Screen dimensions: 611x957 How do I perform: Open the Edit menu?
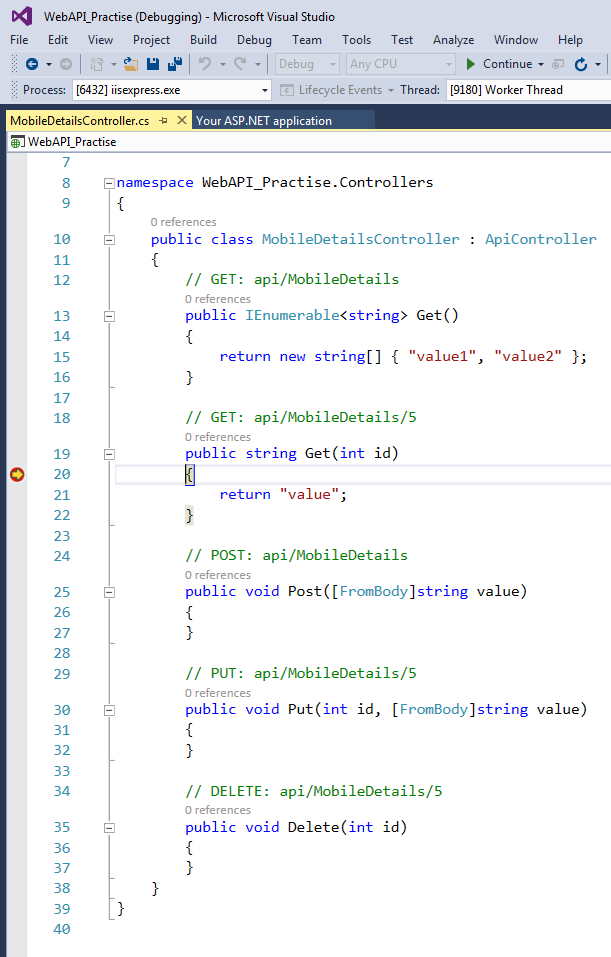[x=58, y=40]
